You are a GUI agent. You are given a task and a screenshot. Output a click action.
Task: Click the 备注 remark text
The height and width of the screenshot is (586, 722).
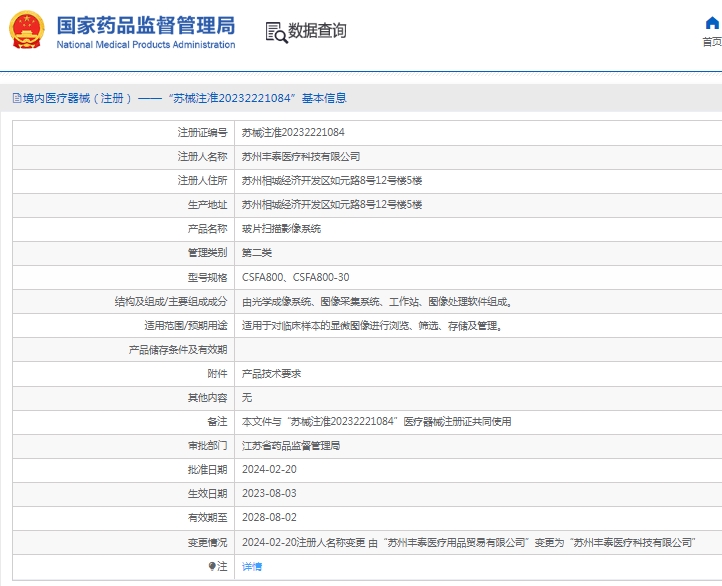point(376,421)
